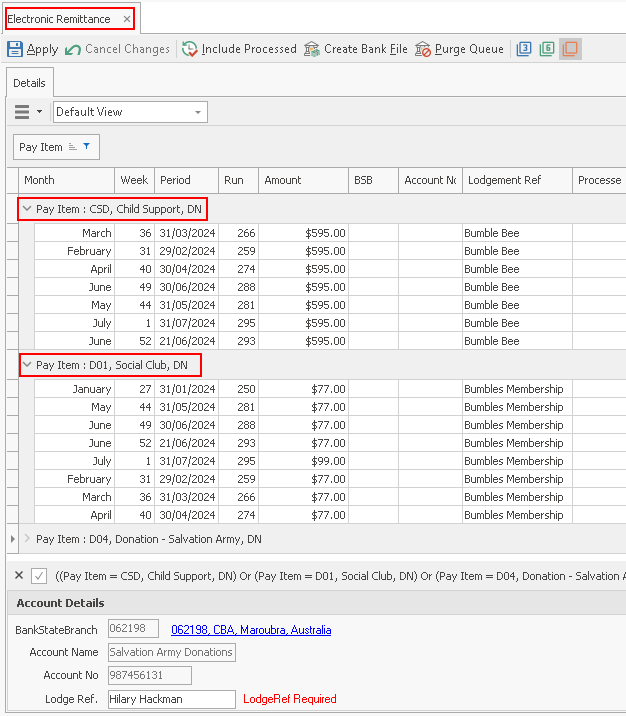Expand the D04 Donation Salvation Army group
The width and height of the screenshot is (626, 716).
[x=27, y=538]
